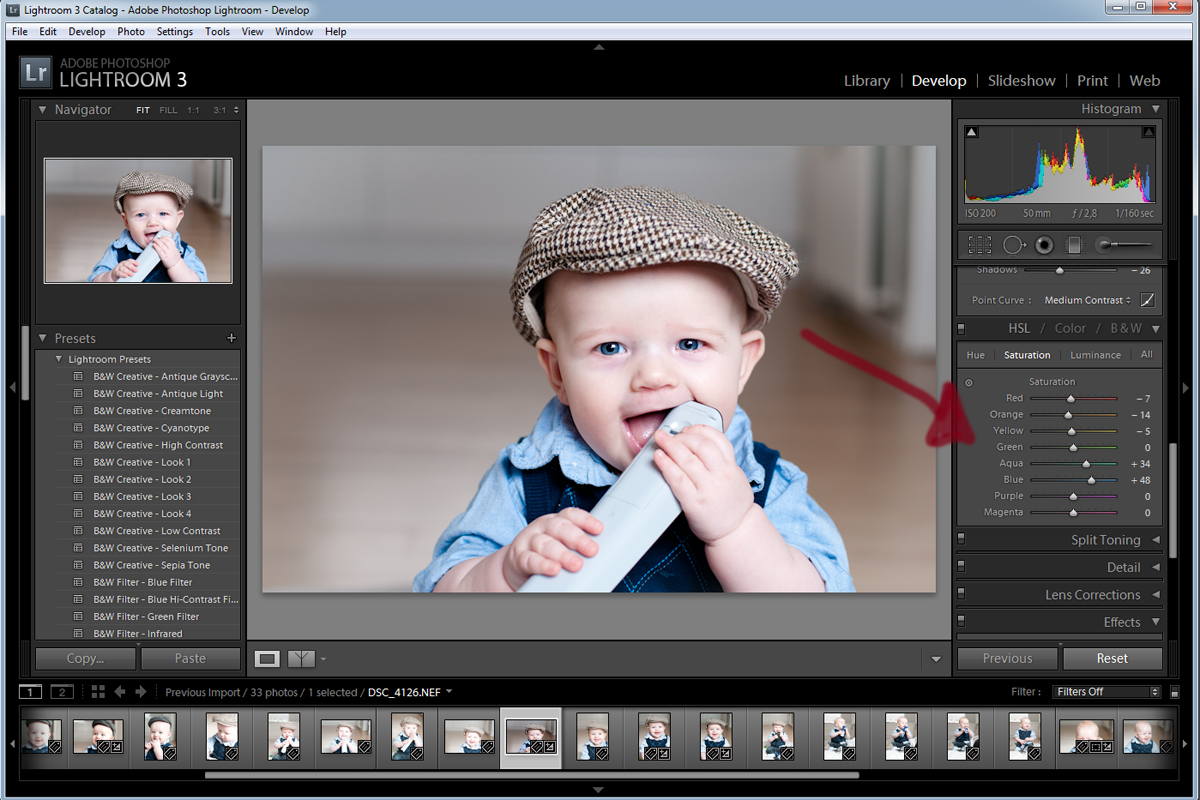1200x800 pixels.
Task: Disable the Lens Corrections panel switch
Action: 961,594
